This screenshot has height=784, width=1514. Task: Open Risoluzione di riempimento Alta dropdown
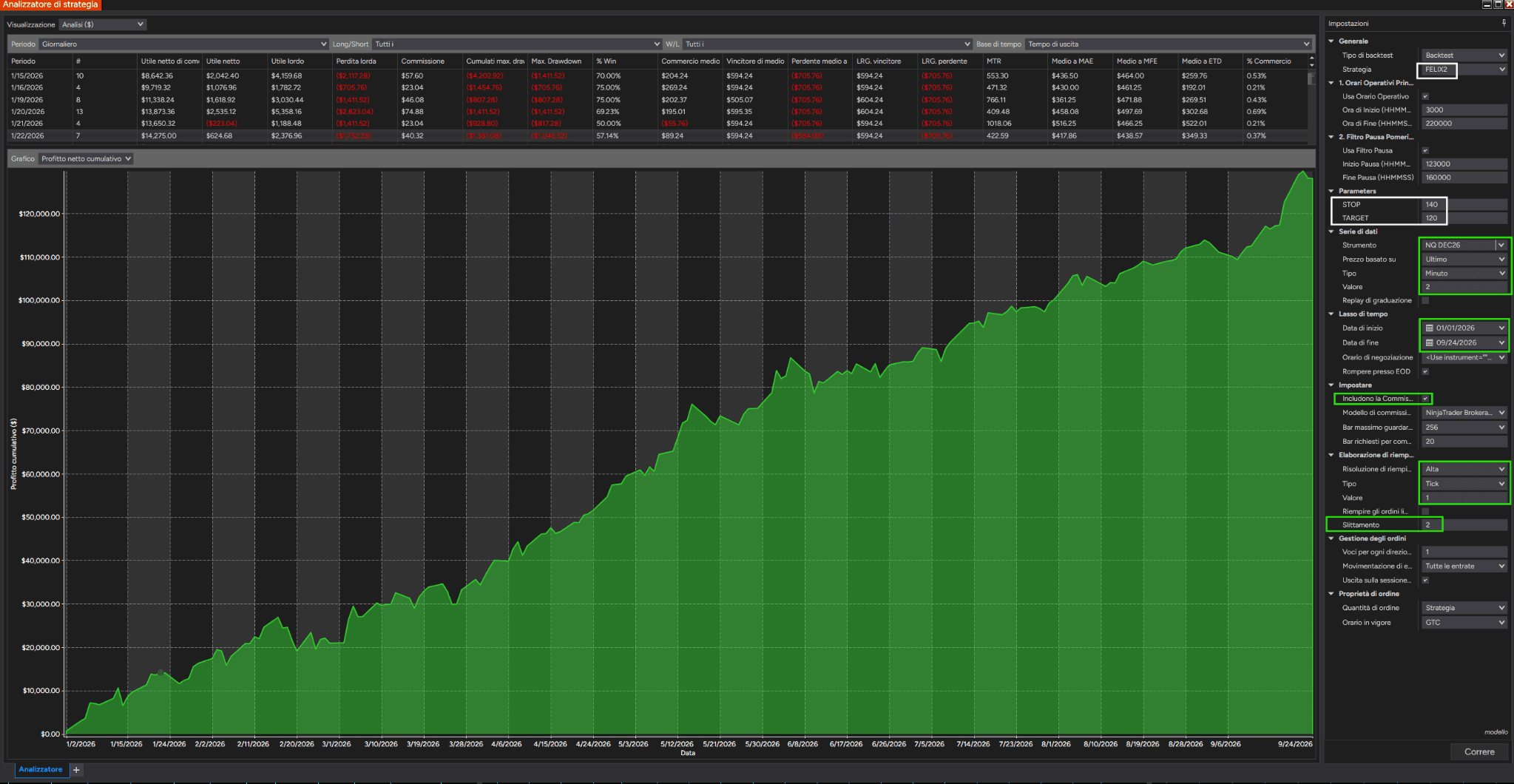(x=1464, y=469)
